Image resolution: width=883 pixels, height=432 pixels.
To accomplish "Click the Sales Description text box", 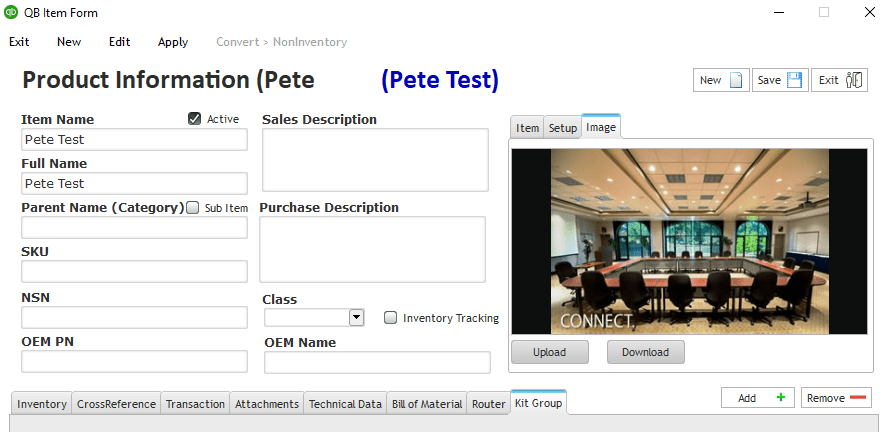I will 375,160.
